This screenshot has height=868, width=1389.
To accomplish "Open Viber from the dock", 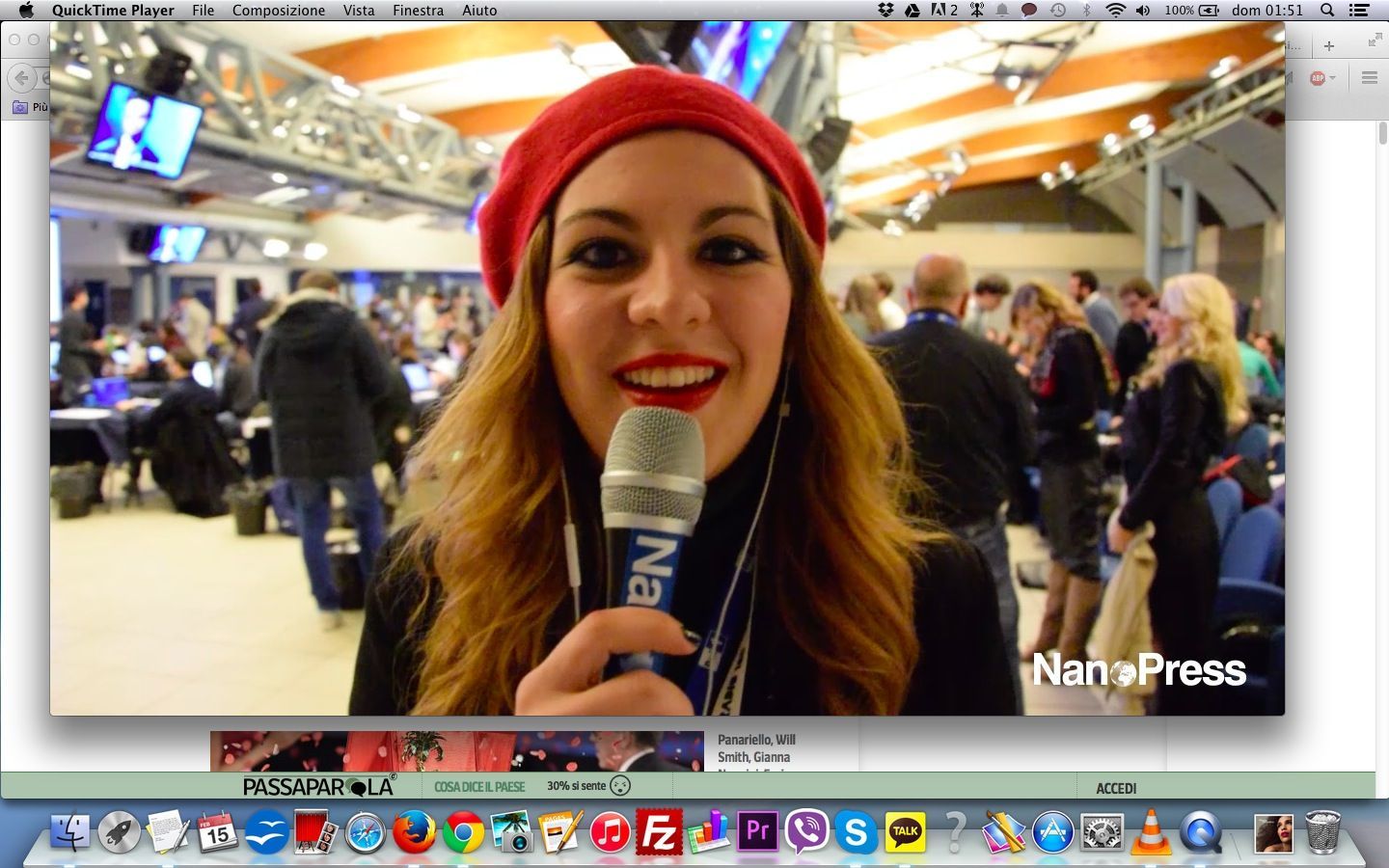I will pos(806,831).
